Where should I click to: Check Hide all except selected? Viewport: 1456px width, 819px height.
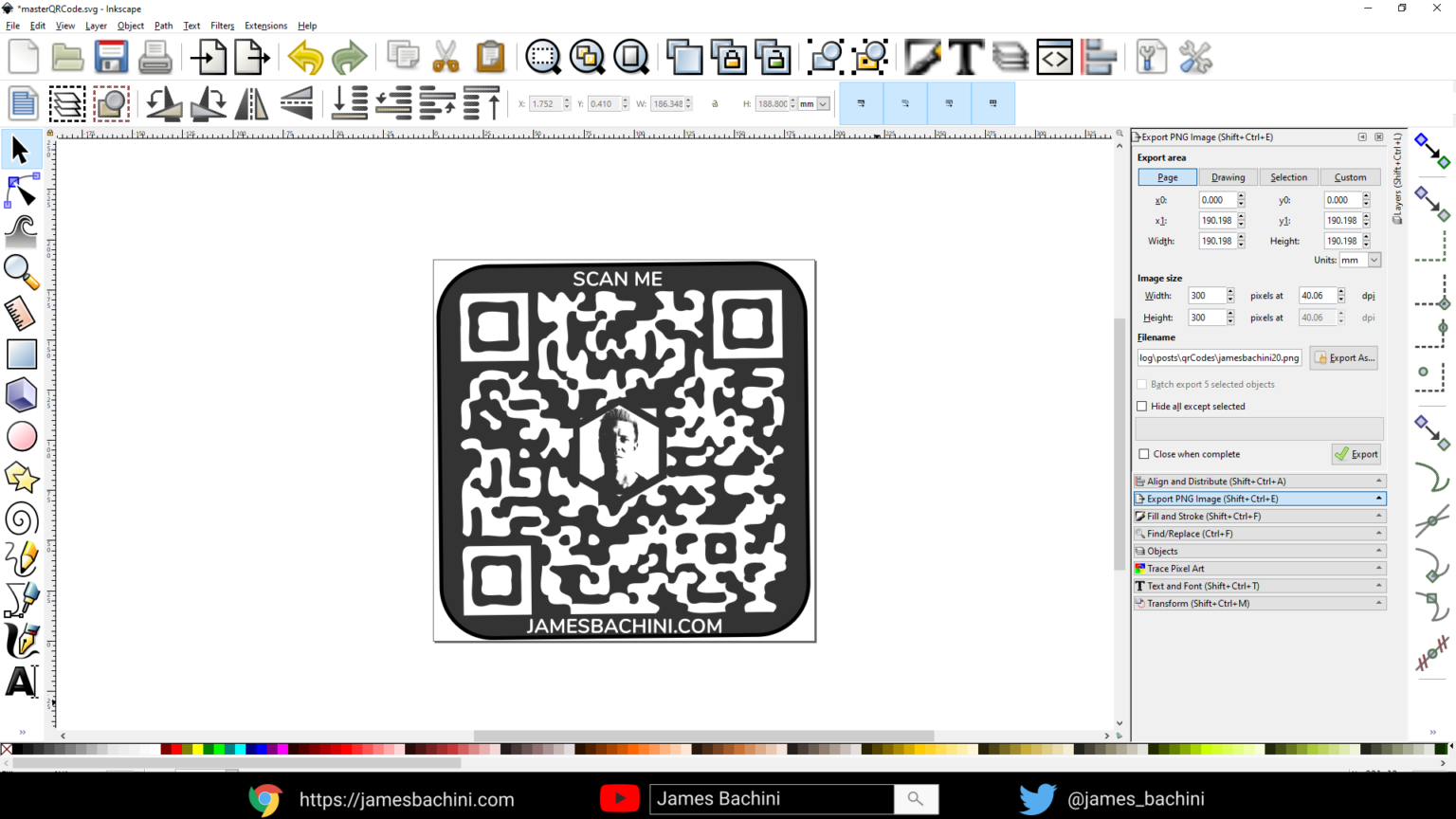(1143, 406)
